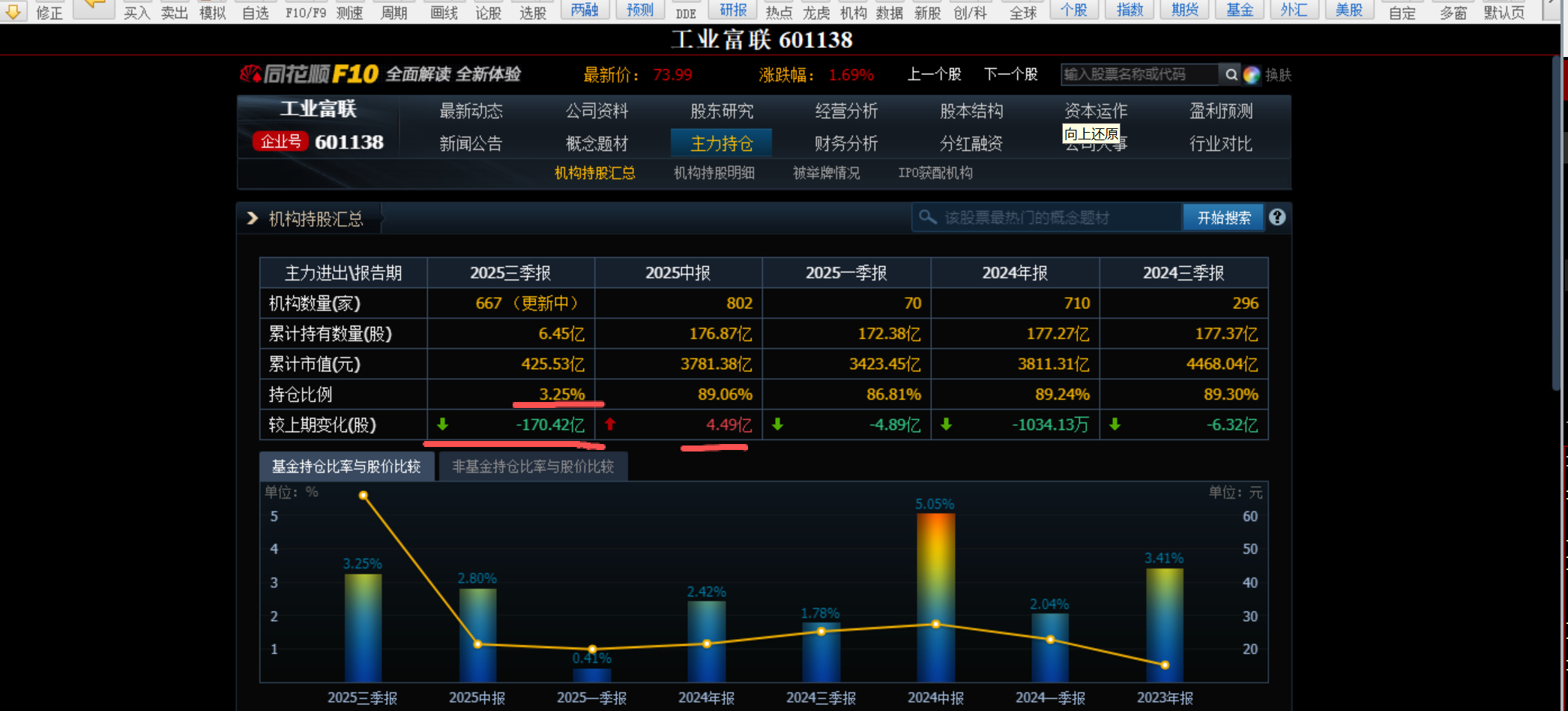1568x711 pixels.
Task: Click the 研报 toolbar button
Action: click(x=733, y=10)
